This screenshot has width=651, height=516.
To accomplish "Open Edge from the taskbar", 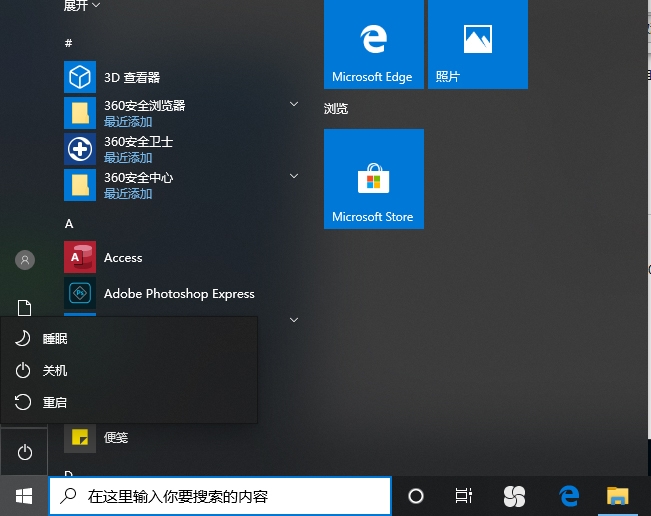I will pos(569,496).
